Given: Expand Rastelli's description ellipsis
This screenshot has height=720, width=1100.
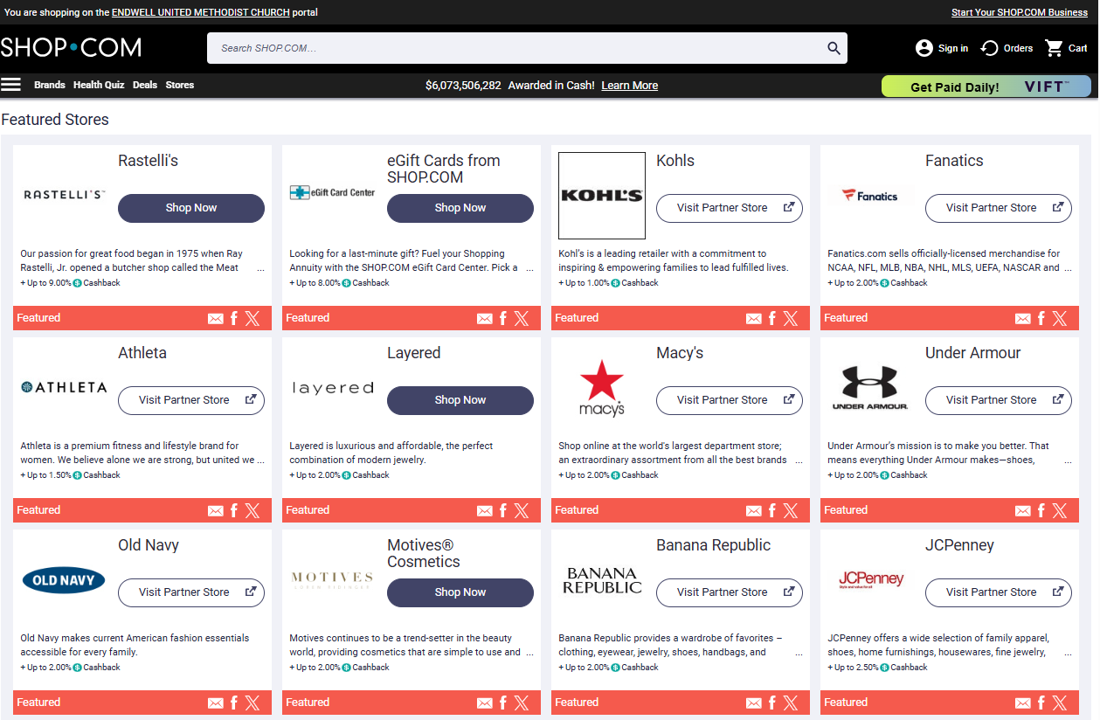Looking at the screenshot, I should point(261,269).
